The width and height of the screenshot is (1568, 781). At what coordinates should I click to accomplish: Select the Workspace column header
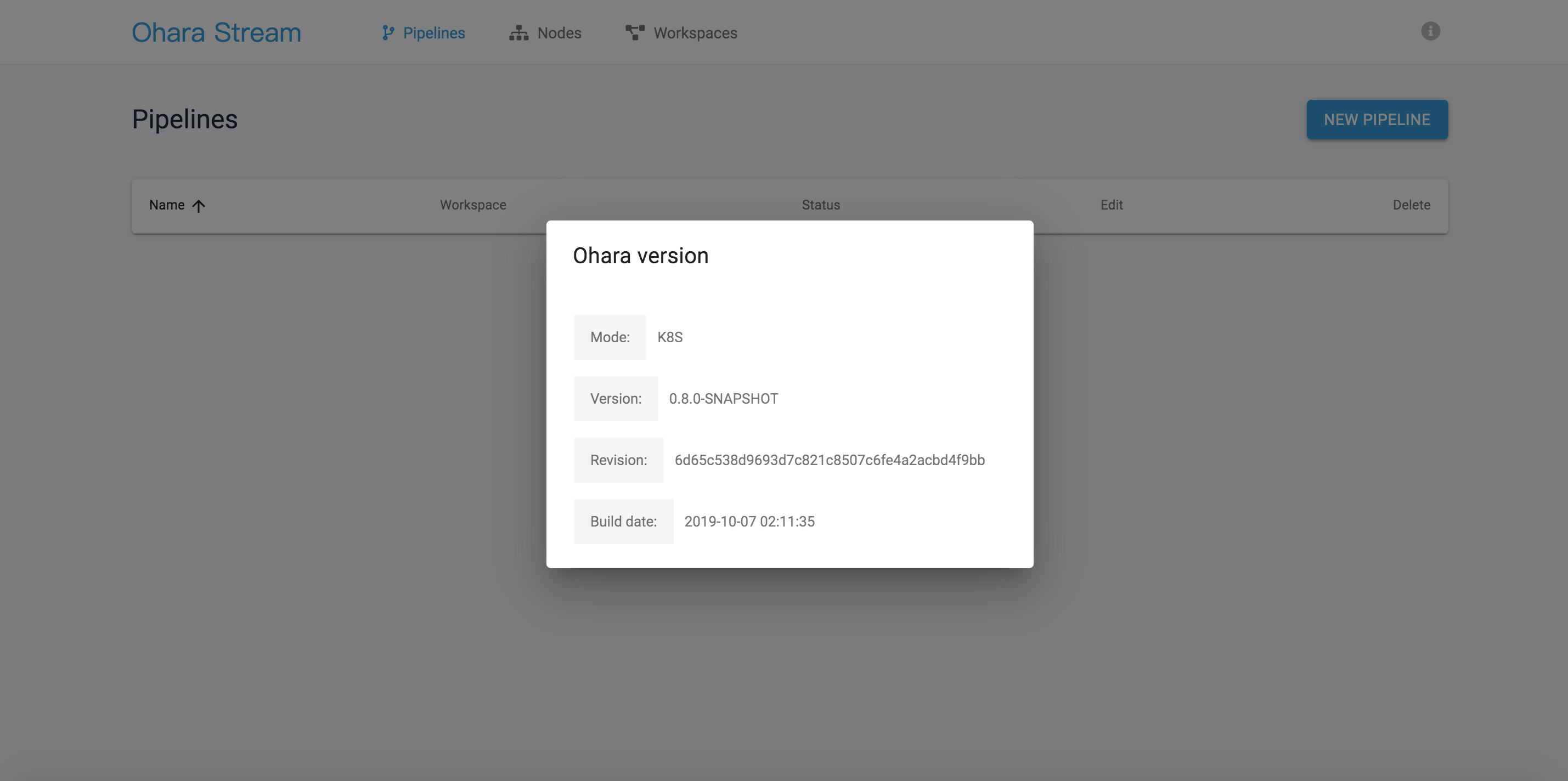pos(473,205)
